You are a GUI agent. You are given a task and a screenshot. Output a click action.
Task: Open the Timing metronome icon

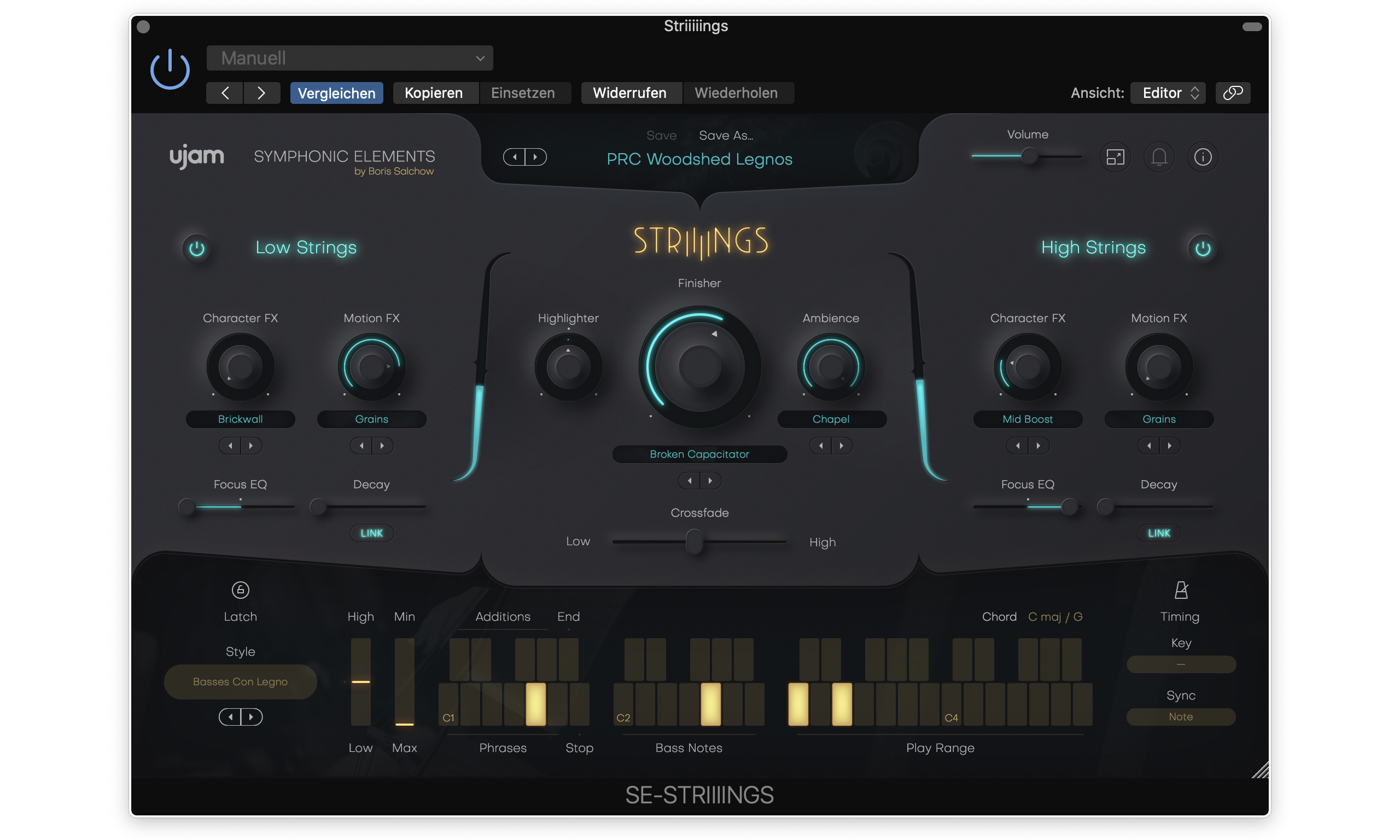click(1181, 590)
